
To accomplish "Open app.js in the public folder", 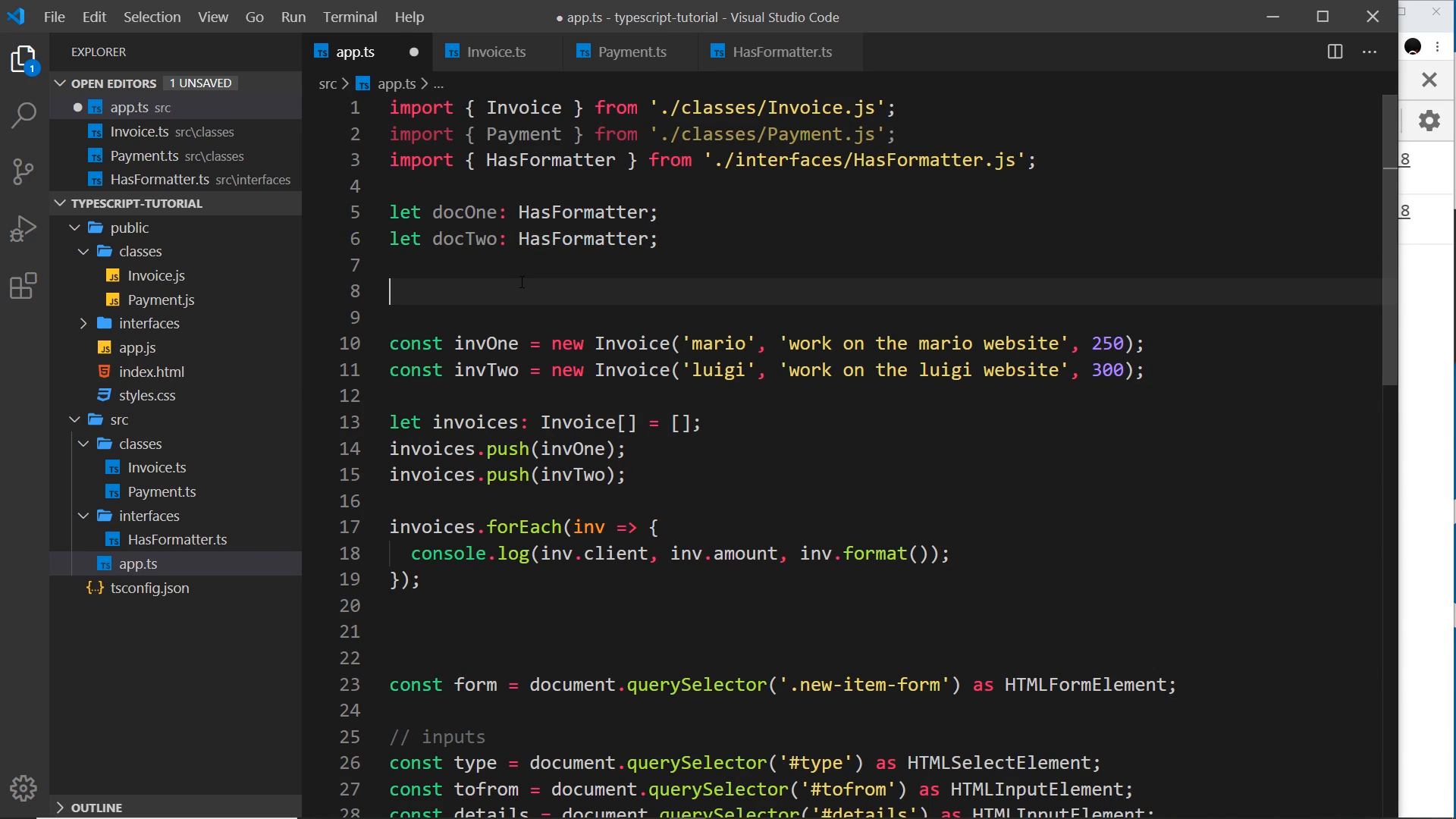I will pyautogui.click(x=137, y=347).
